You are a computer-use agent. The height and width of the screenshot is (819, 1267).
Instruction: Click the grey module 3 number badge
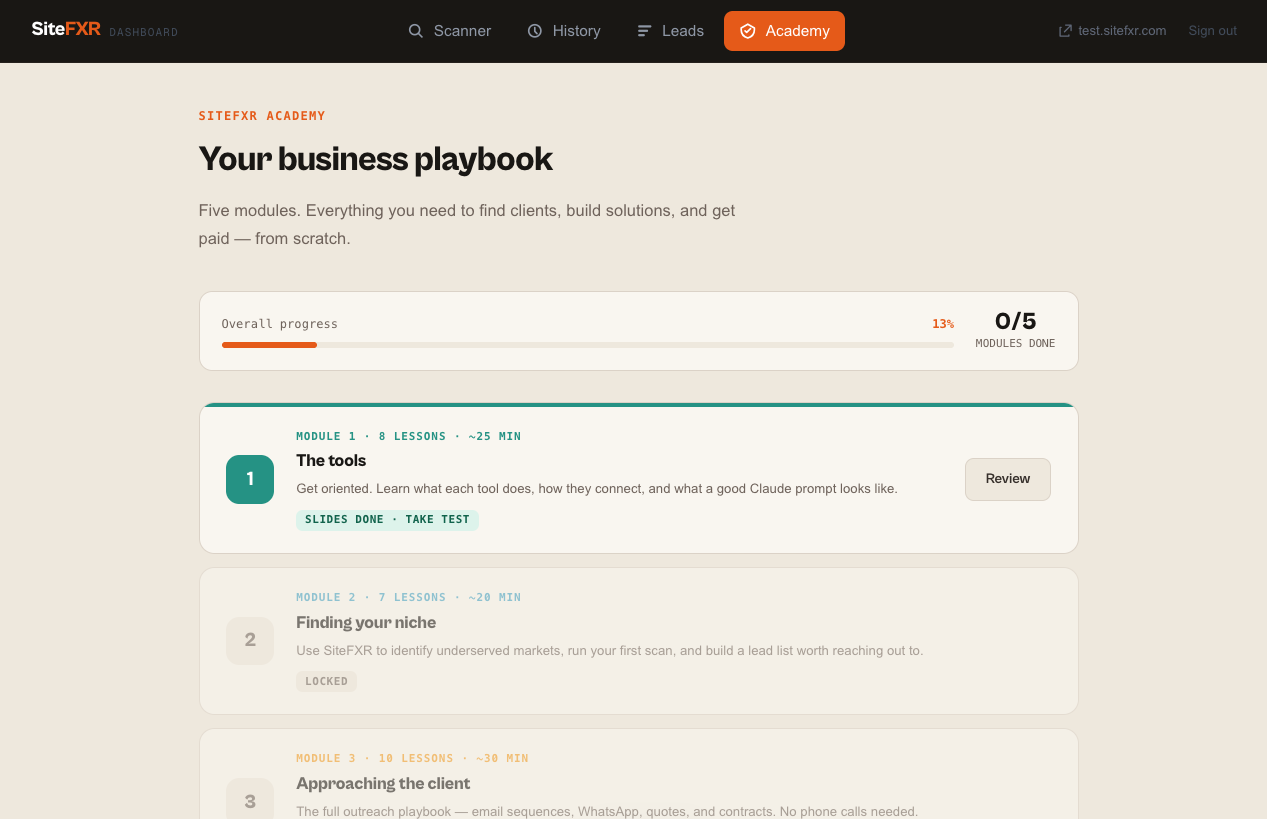click(250, 801)
